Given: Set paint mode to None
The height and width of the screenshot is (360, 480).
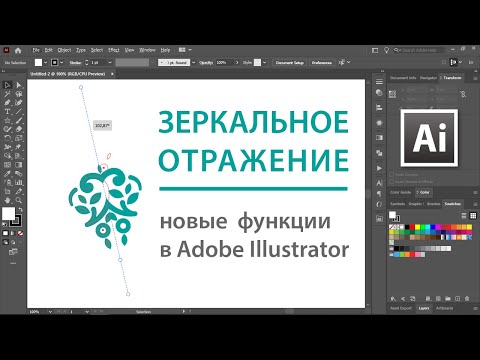Looking at the screenshot, I should [x=20, y=233].
